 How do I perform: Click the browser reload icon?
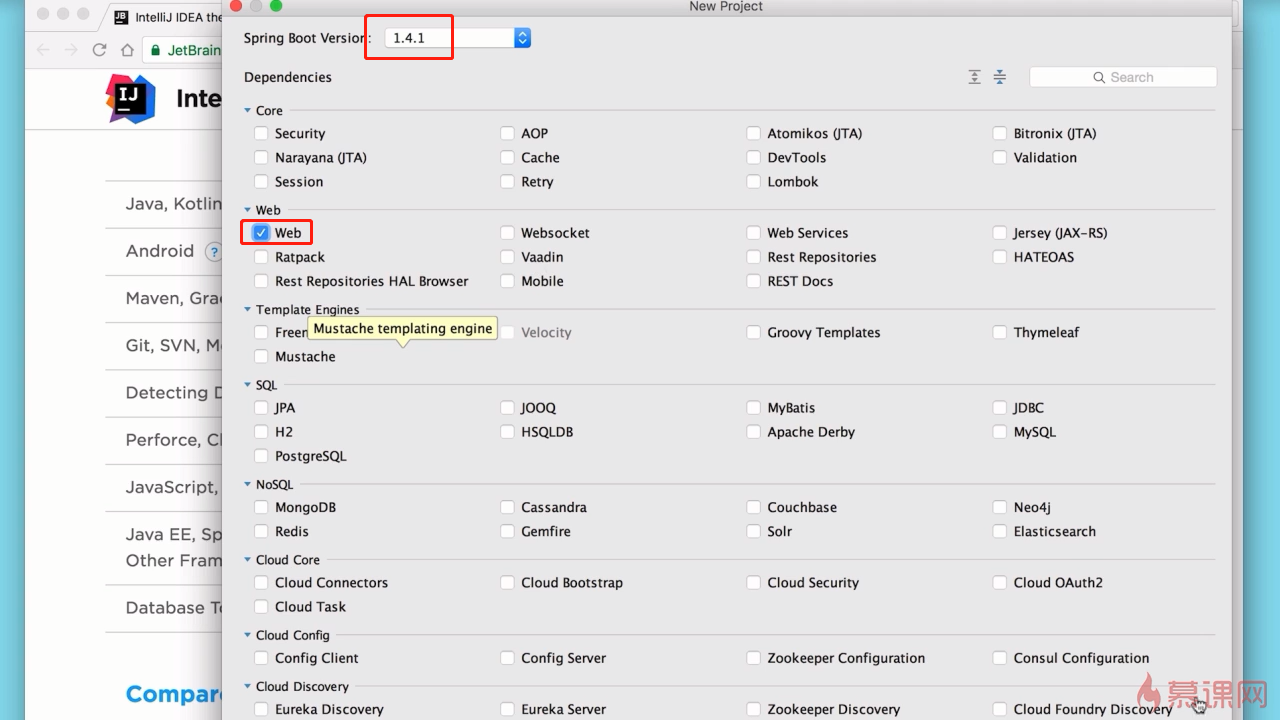click(99, 50)
